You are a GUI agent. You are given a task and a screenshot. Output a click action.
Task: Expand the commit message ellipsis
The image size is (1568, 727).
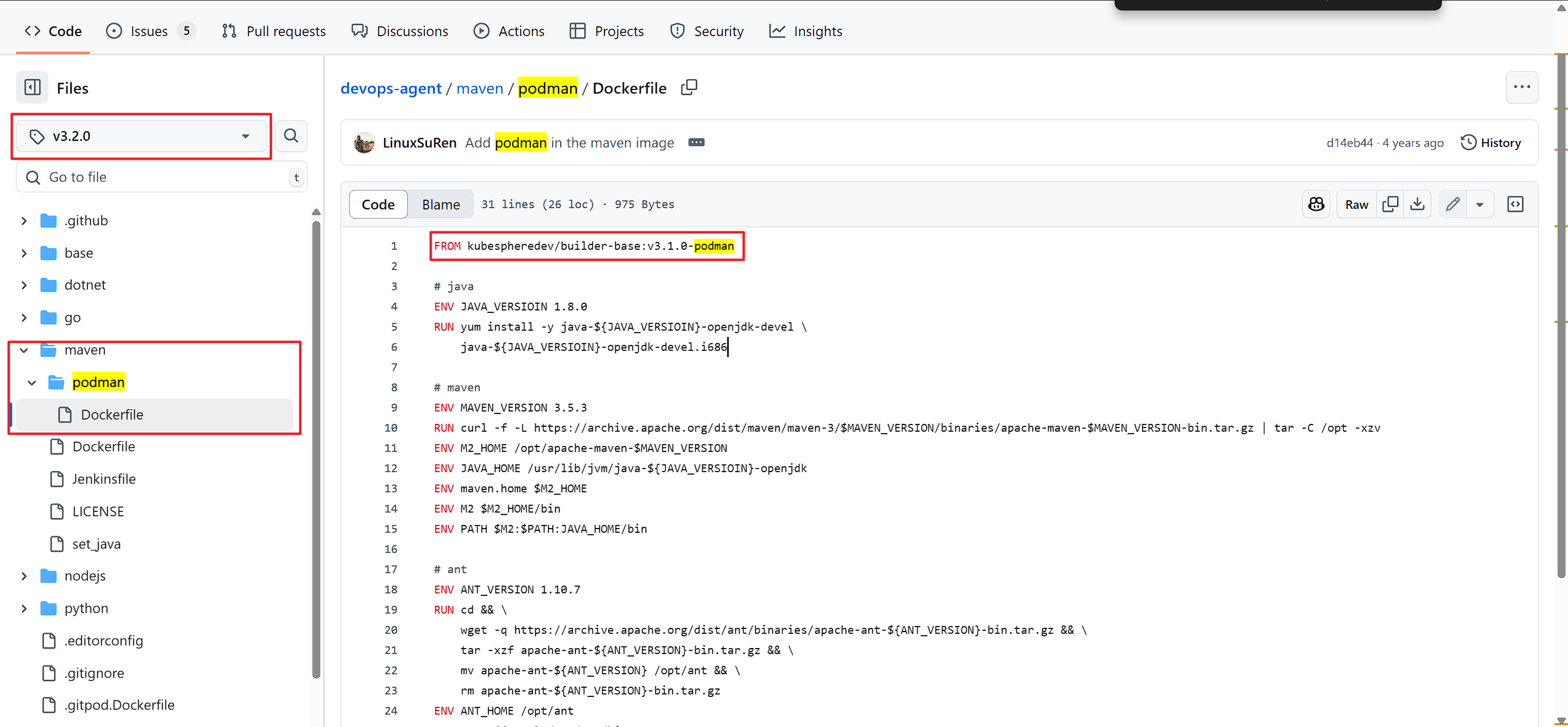pos(696,142)
